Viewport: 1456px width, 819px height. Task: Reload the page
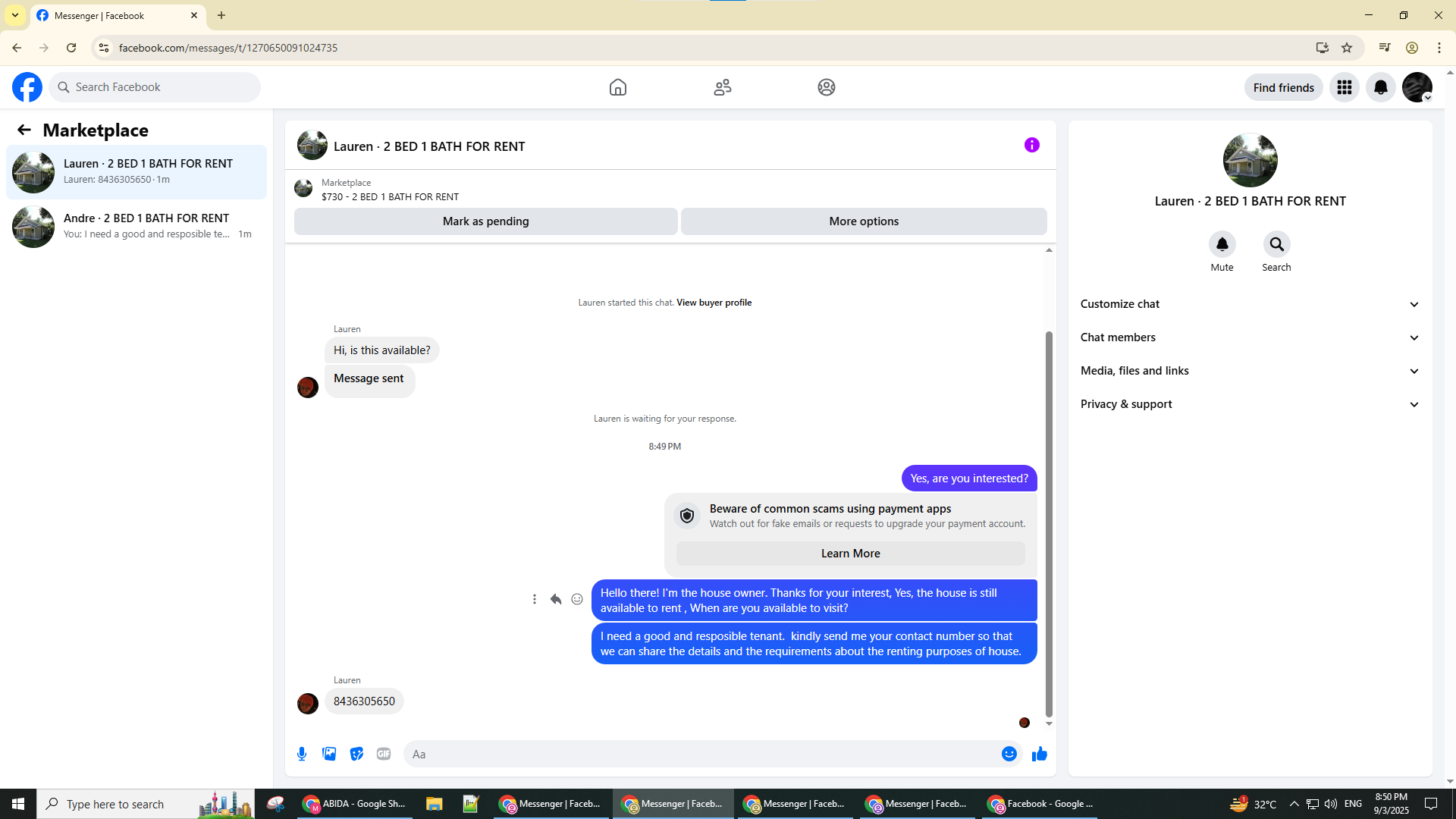pos(71,48)
